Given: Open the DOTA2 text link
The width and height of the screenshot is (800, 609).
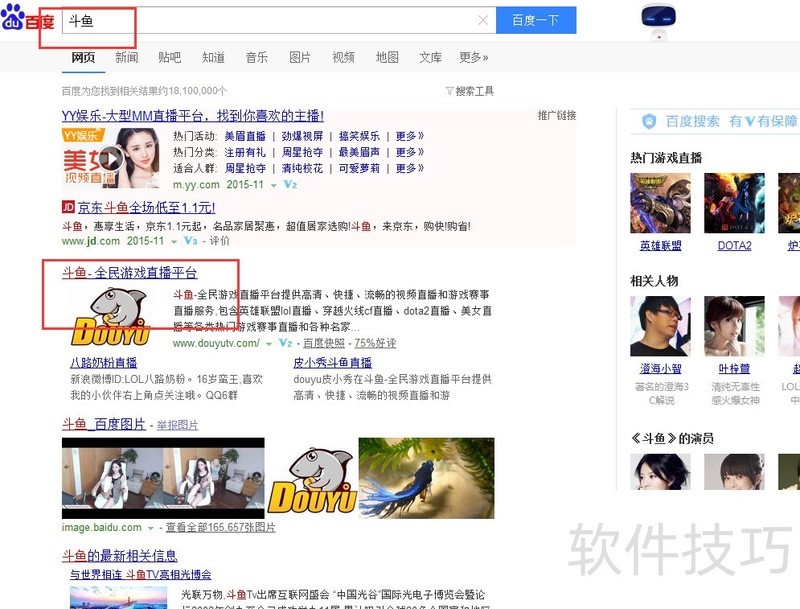Looking at the screenshot, I should tap(735, 246).
